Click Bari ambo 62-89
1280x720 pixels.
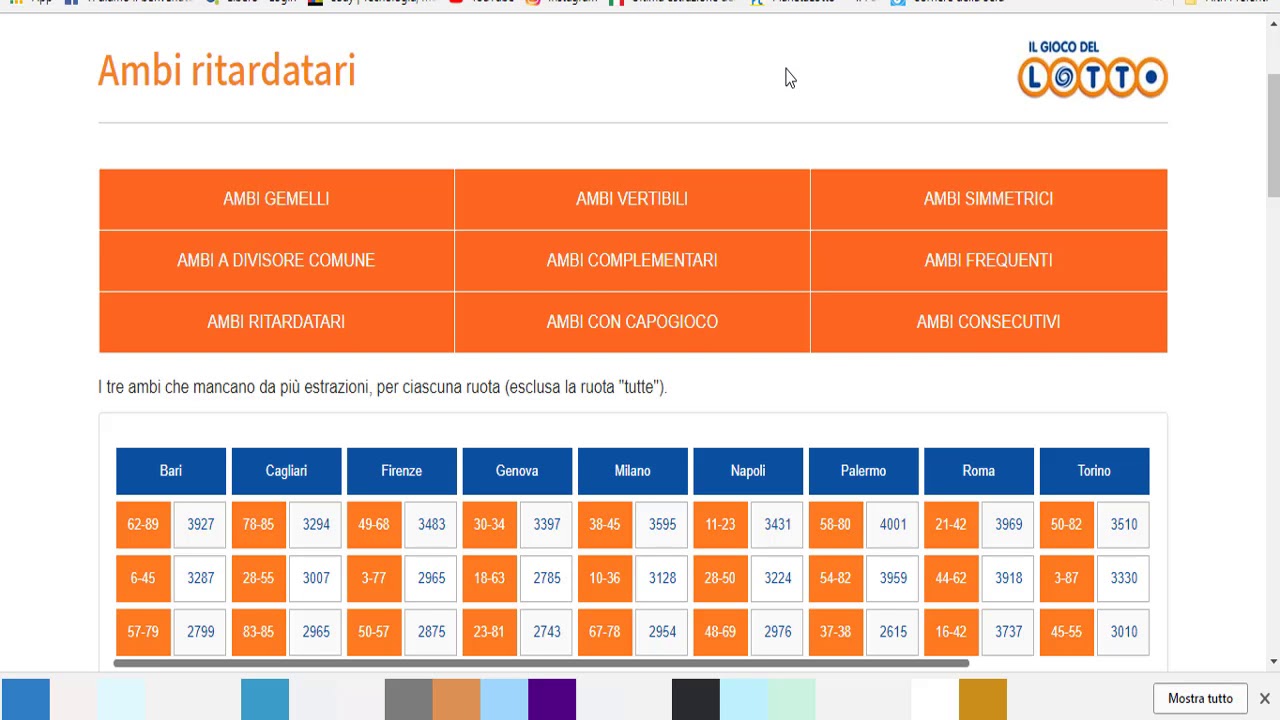(x=143, y=525)
